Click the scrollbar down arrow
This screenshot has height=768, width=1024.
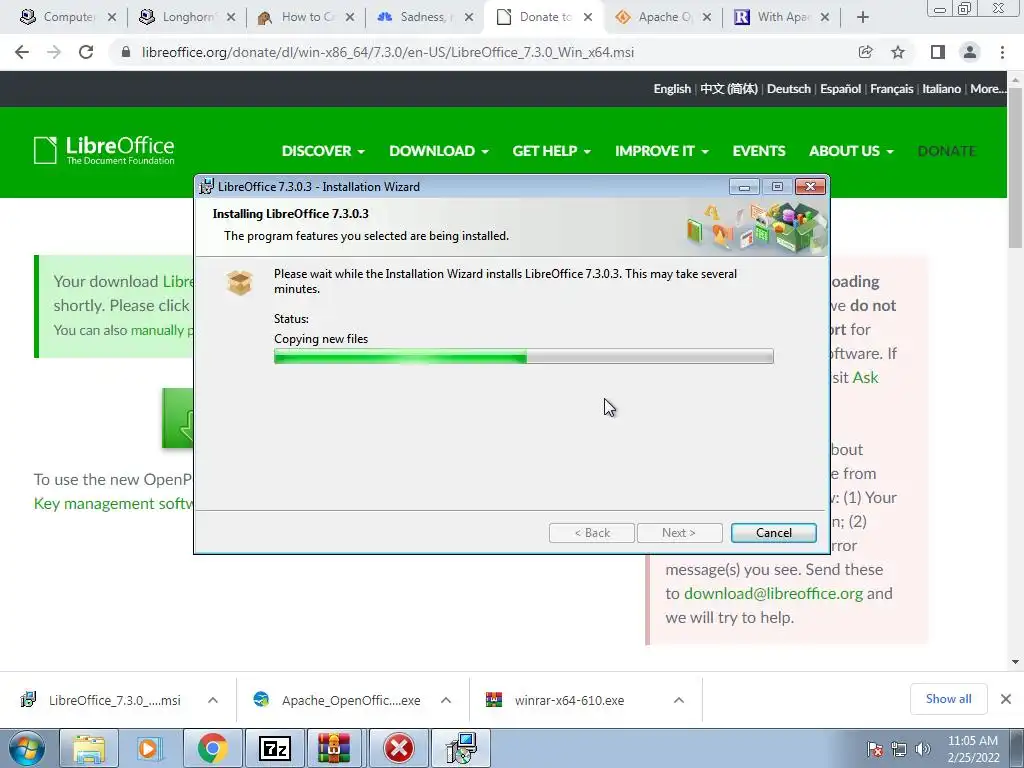coord(1015,662)
